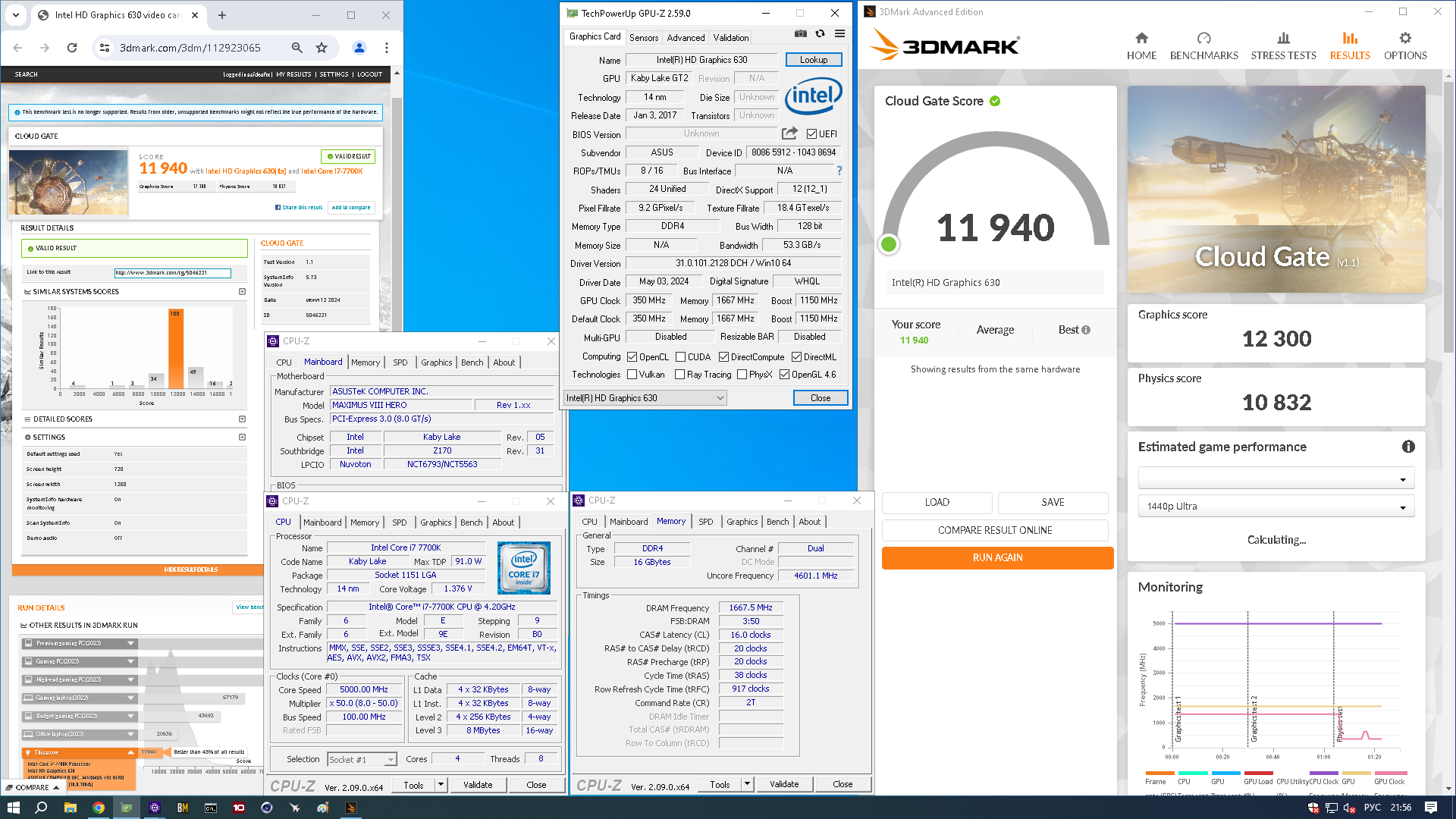Click the Link to this result URL field
This screenshot has height=819, width=1456.
pyautogui.click(x=173, y=272)
